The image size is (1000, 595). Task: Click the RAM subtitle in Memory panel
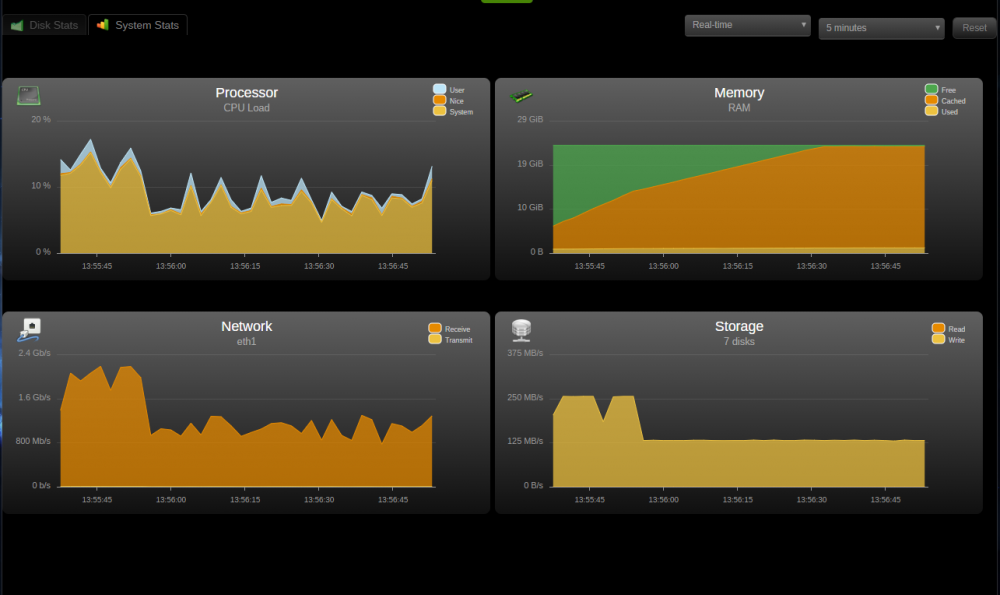coord(739,108)
